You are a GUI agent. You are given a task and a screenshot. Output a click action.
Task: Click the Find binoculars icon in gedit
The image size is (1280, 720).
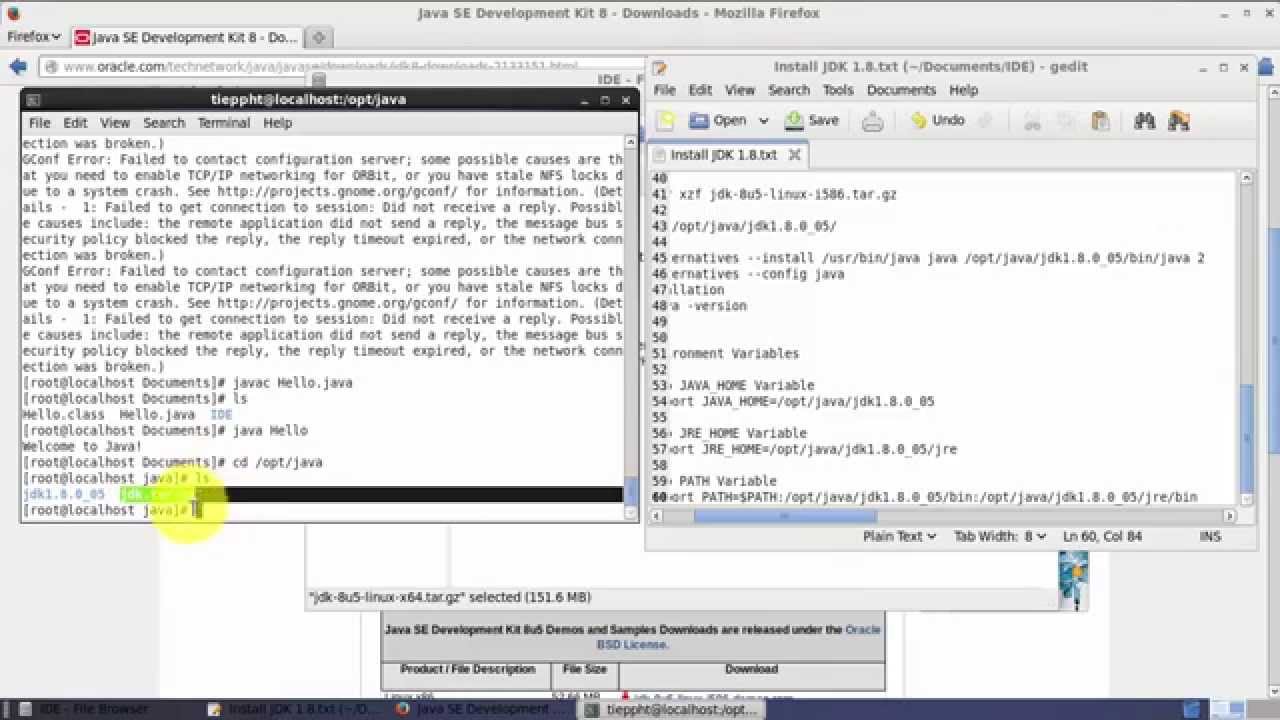tap(1145, 121)
